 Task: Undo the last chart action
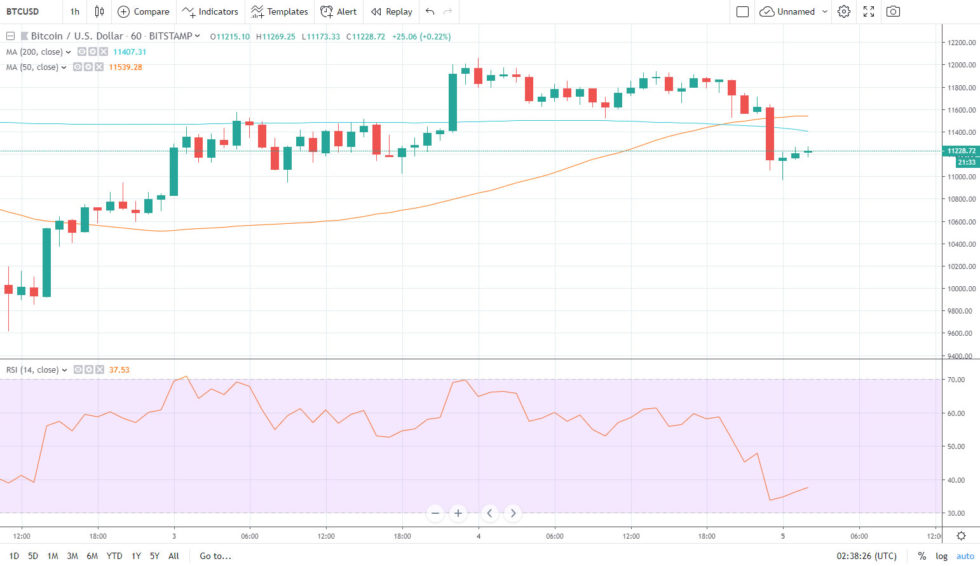pyautogui.click(x=429, y=11)
